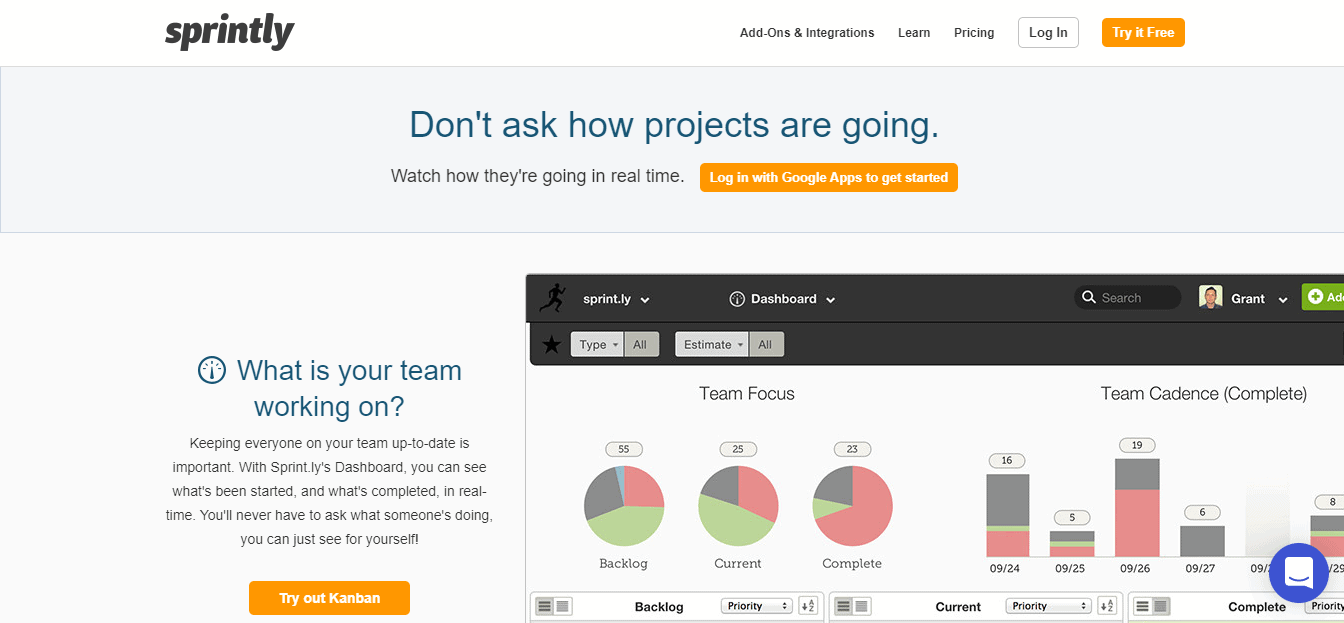Select the right row-view toggle in Backlog header
Image resolution: width=1344 pixels, height=623 pixels.
563,606
